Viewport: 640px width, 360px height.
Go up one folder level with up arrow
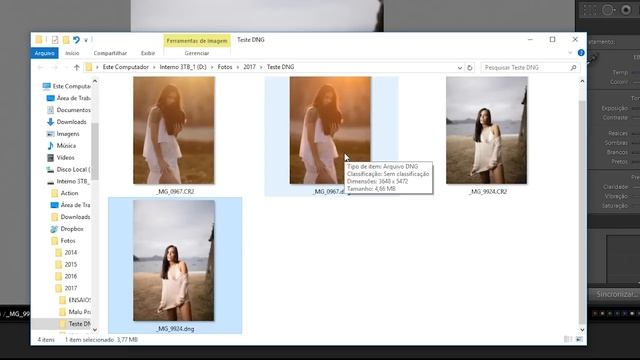[x=76, y=67]
